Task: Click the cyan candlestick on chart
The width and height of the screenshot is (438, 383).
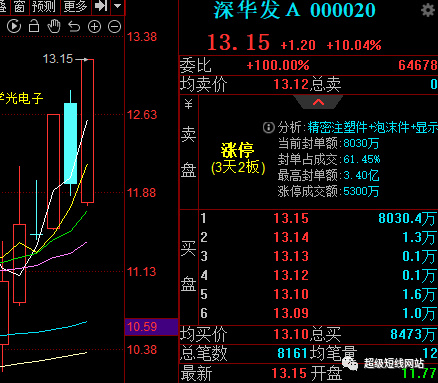Action: coord(70,143)
